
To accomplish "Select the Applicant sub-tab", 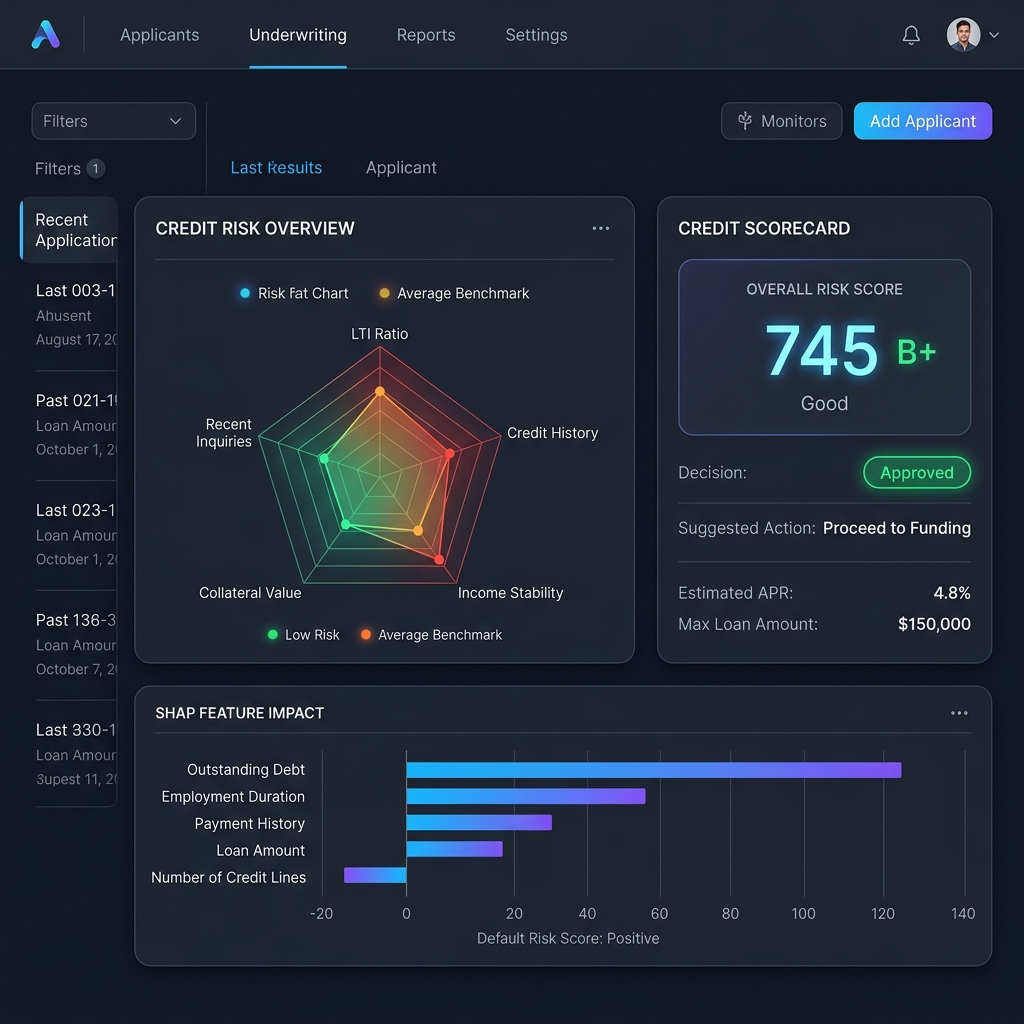I will pyautogui.click(x=401, y=168).
